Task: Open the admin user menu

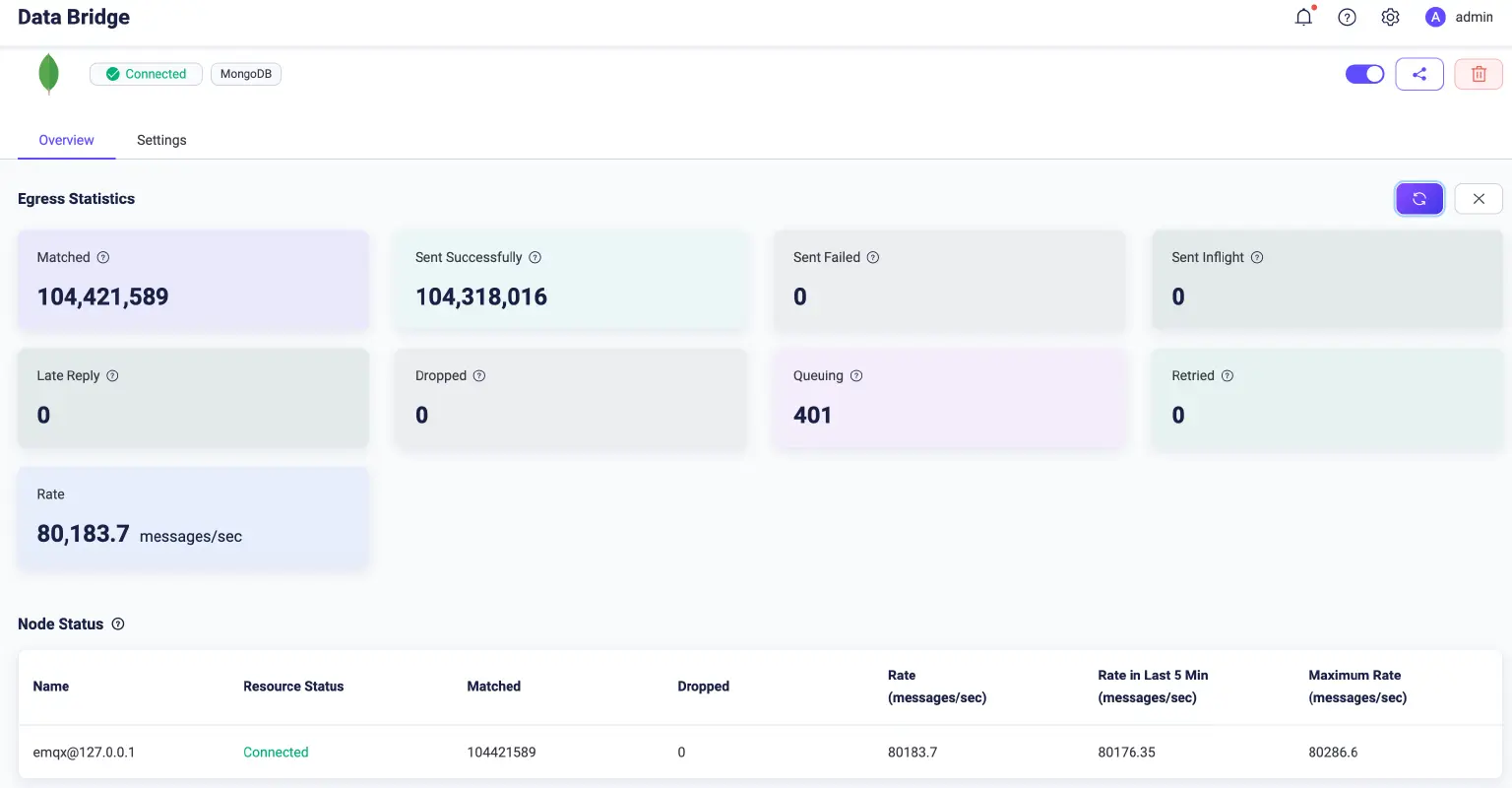Action: pyautogui.click(x=1459, y=17)
